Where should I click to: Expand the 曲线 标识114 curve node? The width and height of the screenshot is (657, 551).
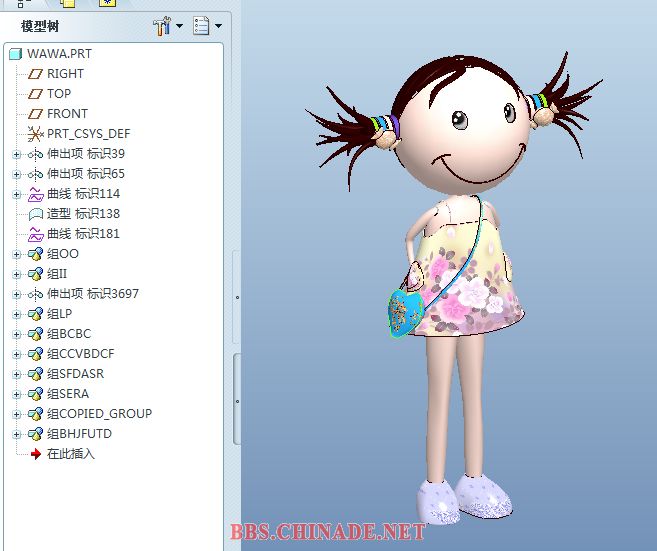[16, 194]
